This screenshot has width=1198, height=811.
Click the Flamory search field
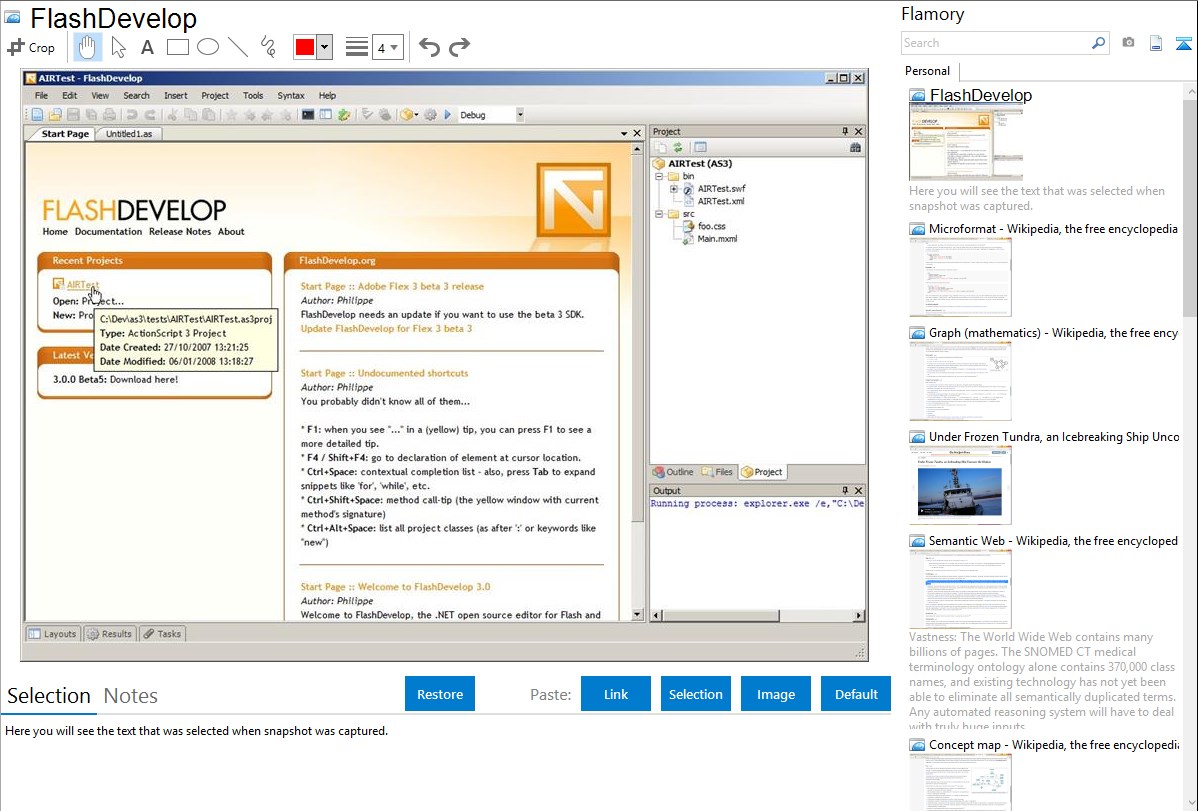point(996,43)
